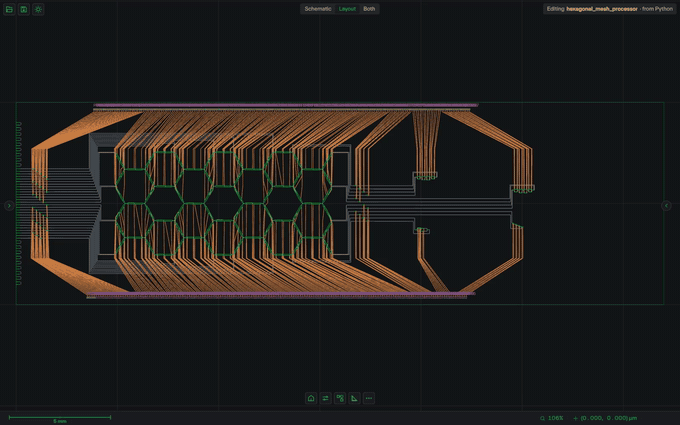Image resolution: width=680 pixels, height=425 pixels.
Task: Toggle light/dark theme sun icon
Action: tap(38, 9)
